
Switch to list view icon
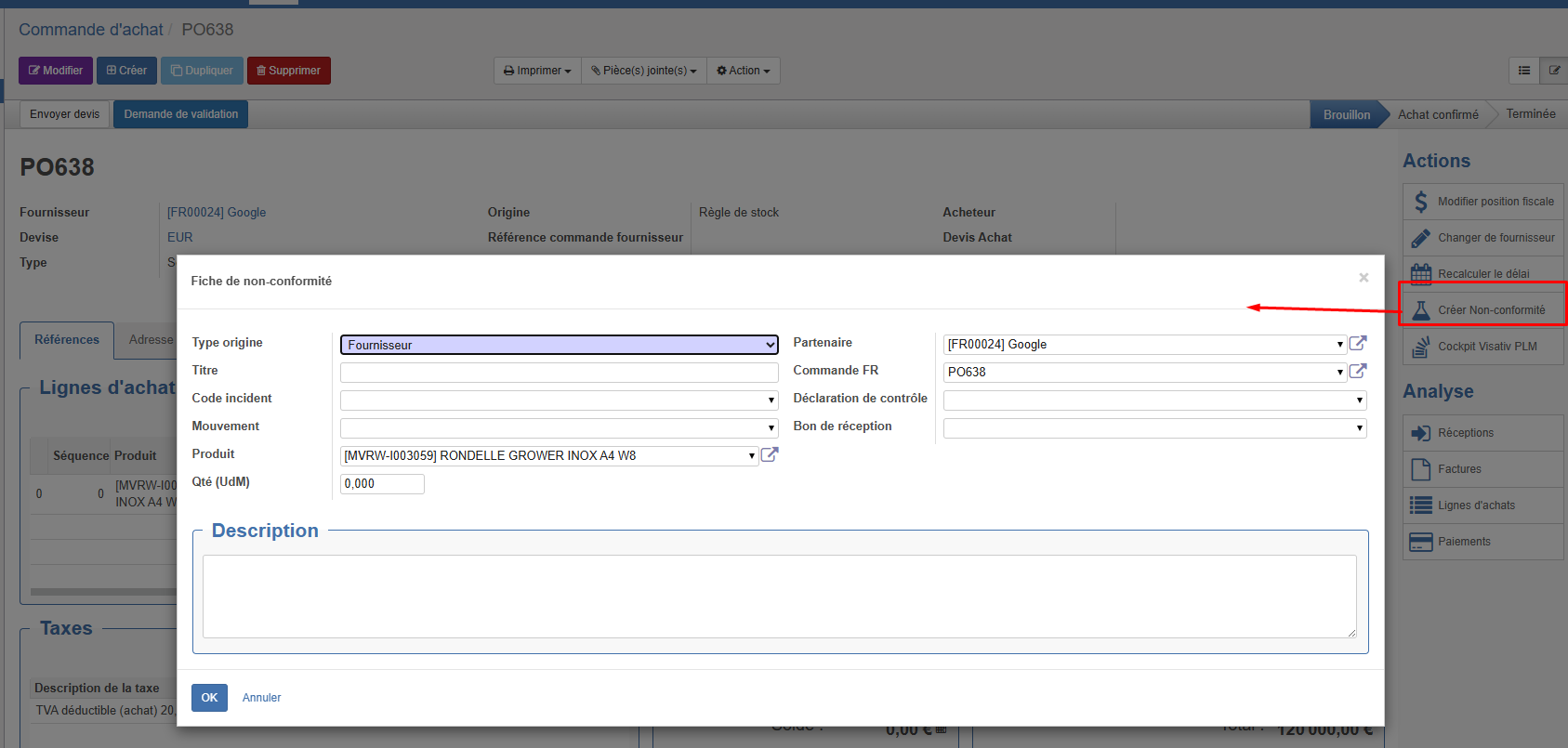[x=1524, y=71]
